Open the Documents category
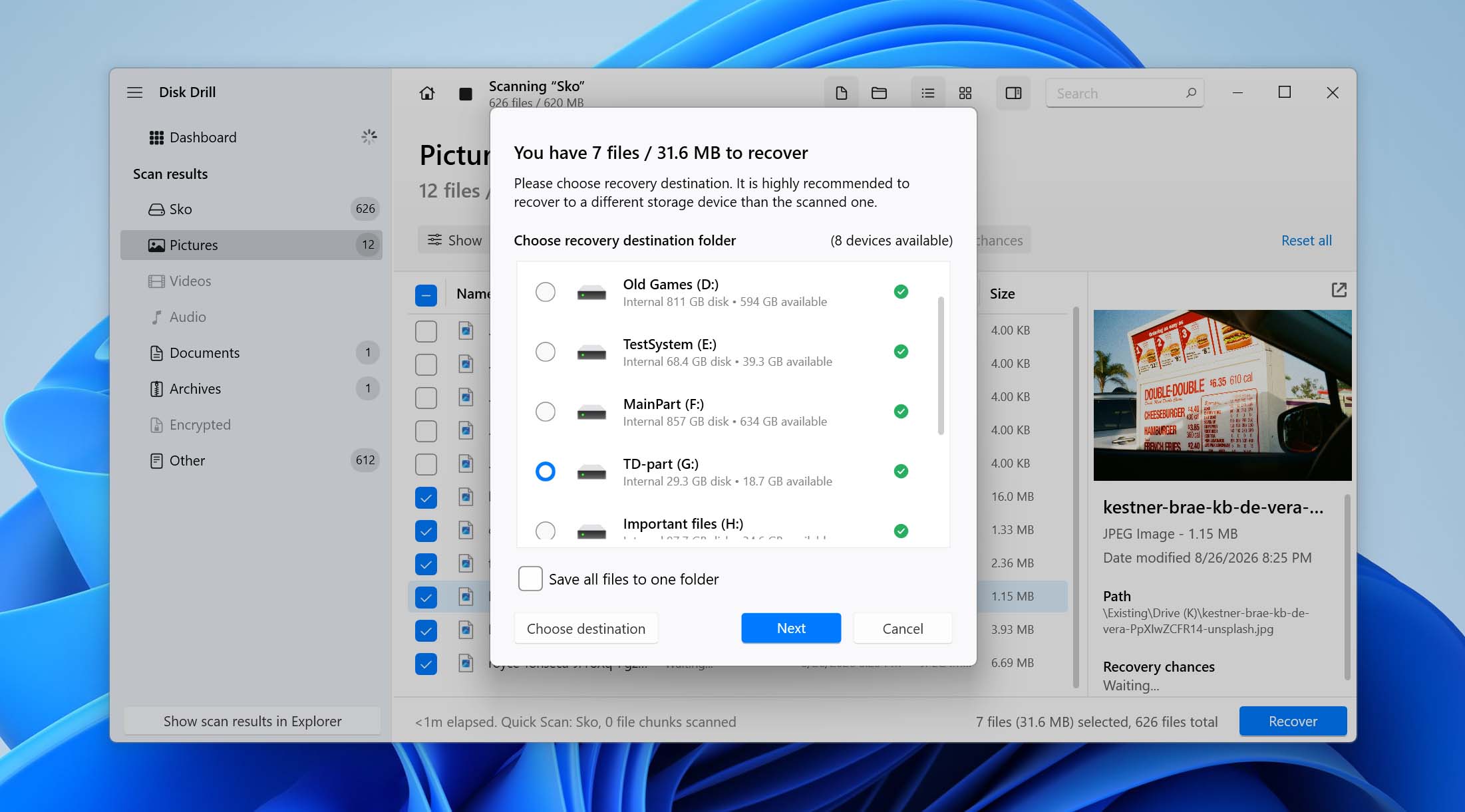 tap(251, 353)
